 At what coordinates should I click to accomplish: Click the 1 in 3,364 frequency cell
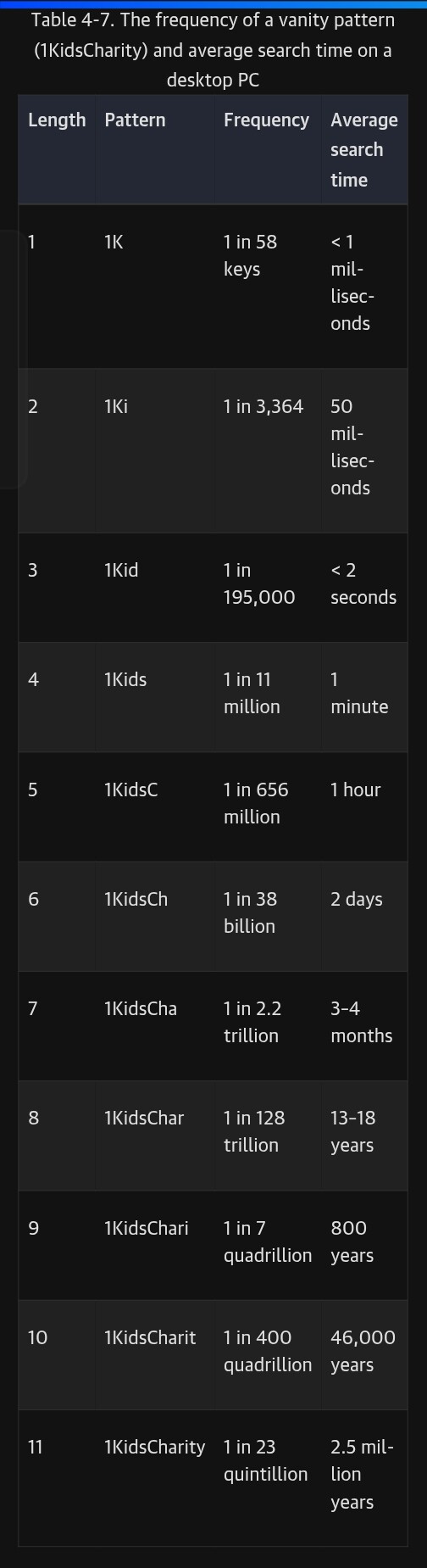[263, 406]
